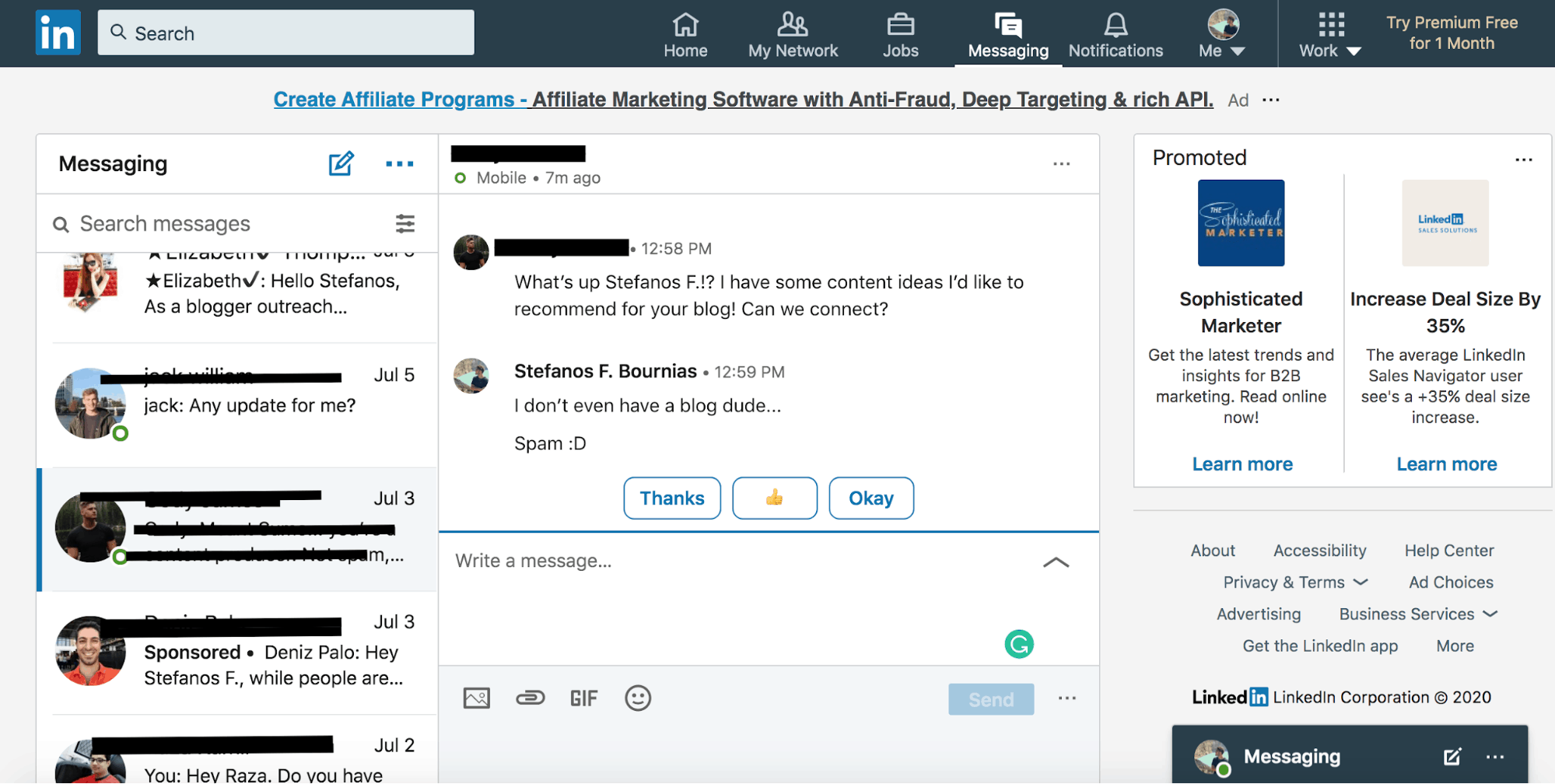Open the About footer link
This screenshot has width=1555, height=784.
[x=1213, y=551]
